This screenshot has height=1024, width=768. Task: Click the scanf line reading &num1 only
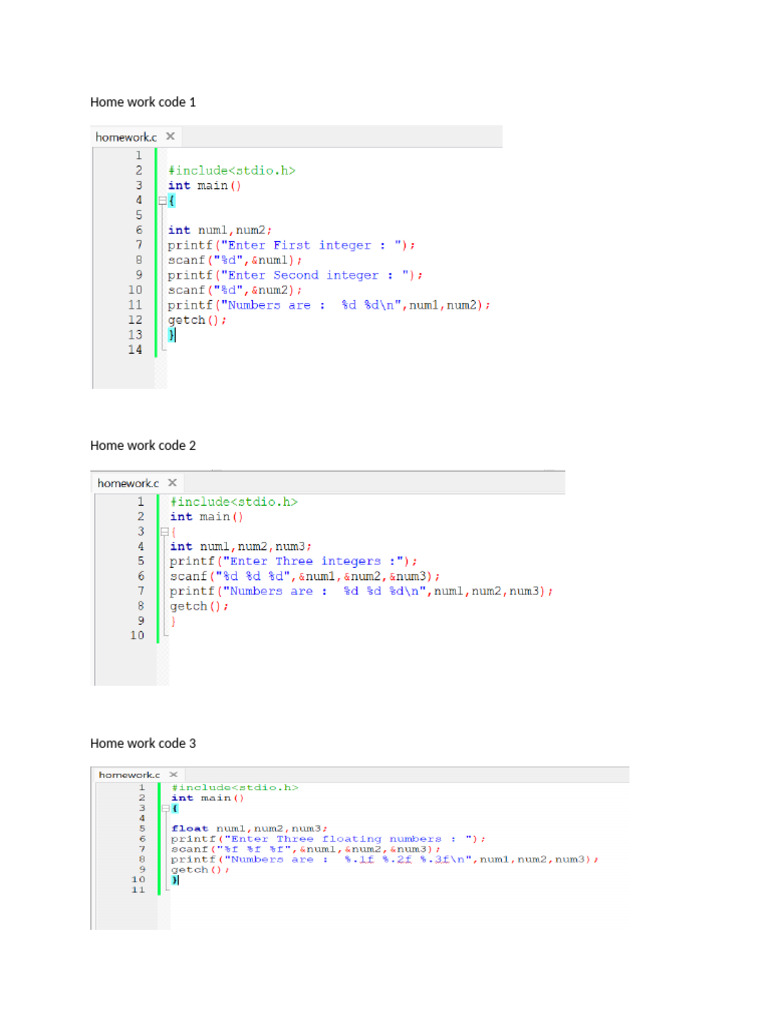(x=234, y=261)
